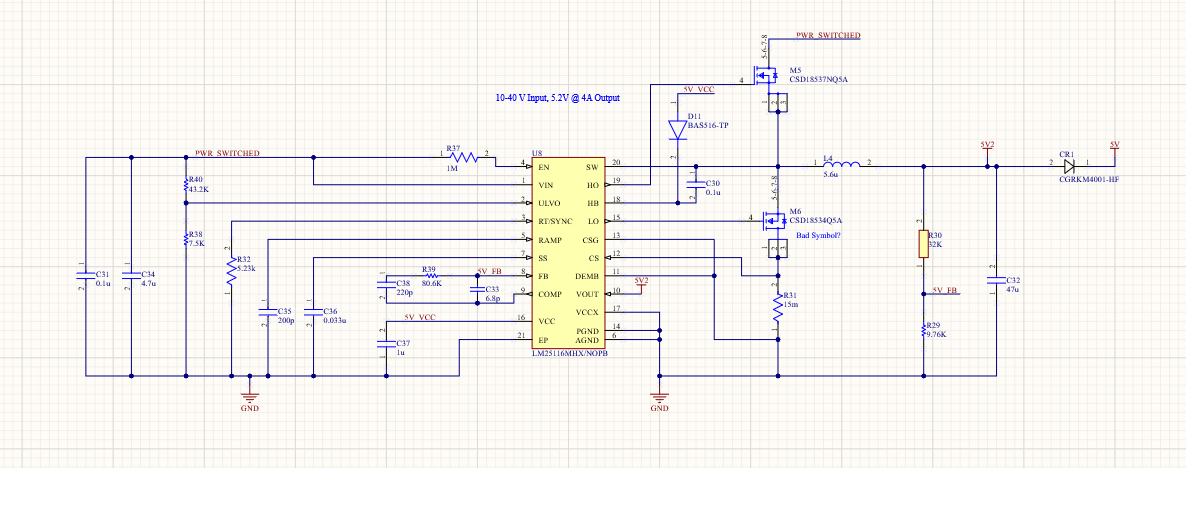The width and height of the screenshot is (1186, 523).
Task: Click the SW pin label on U8
Action: tap(592, 167)
